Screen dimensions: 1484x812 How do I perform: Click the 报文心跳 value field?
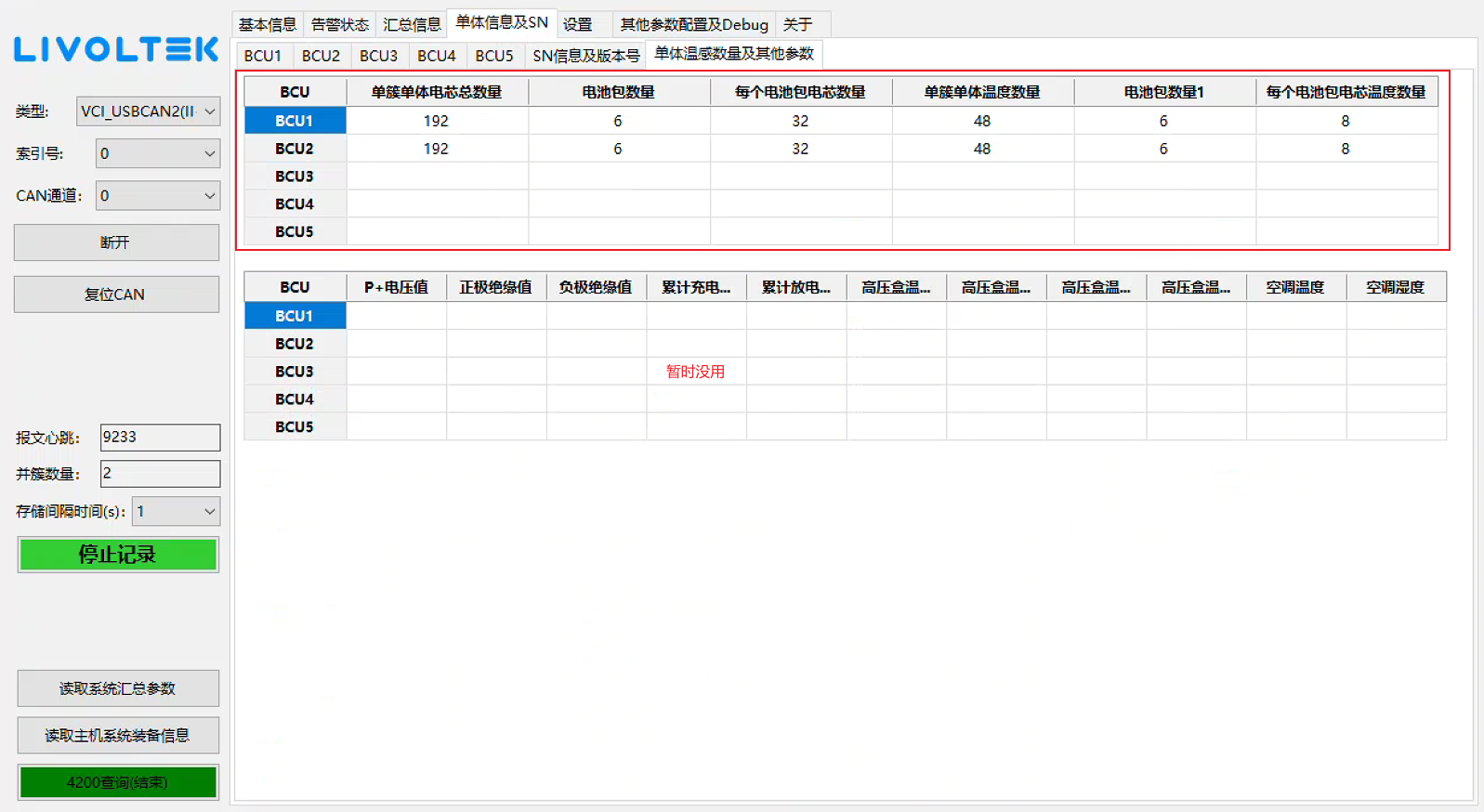(160, 438)
